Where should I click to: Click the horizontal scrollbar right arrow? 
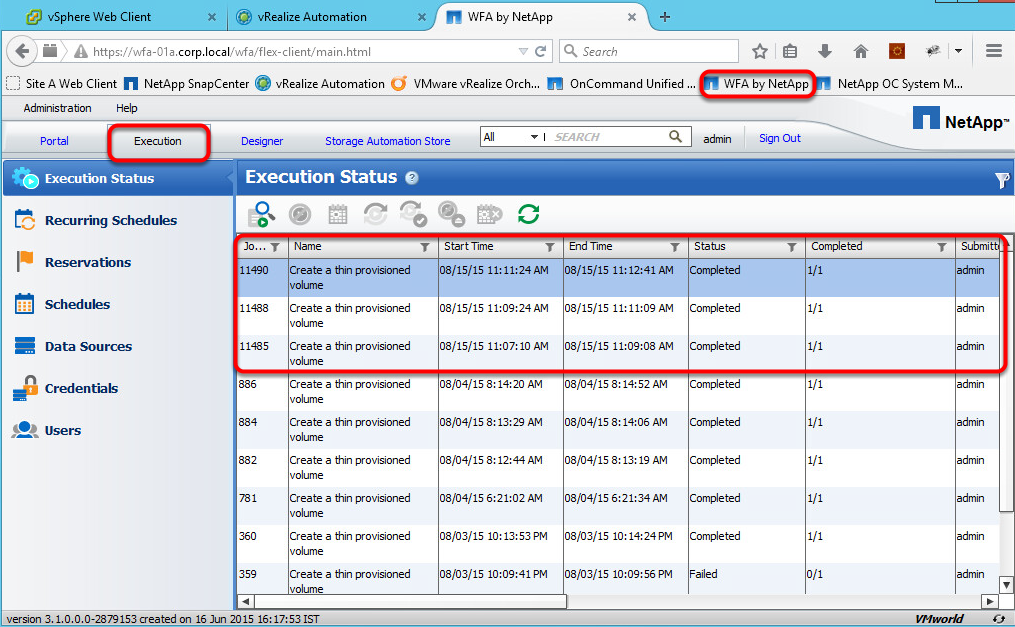pos(989,601)
